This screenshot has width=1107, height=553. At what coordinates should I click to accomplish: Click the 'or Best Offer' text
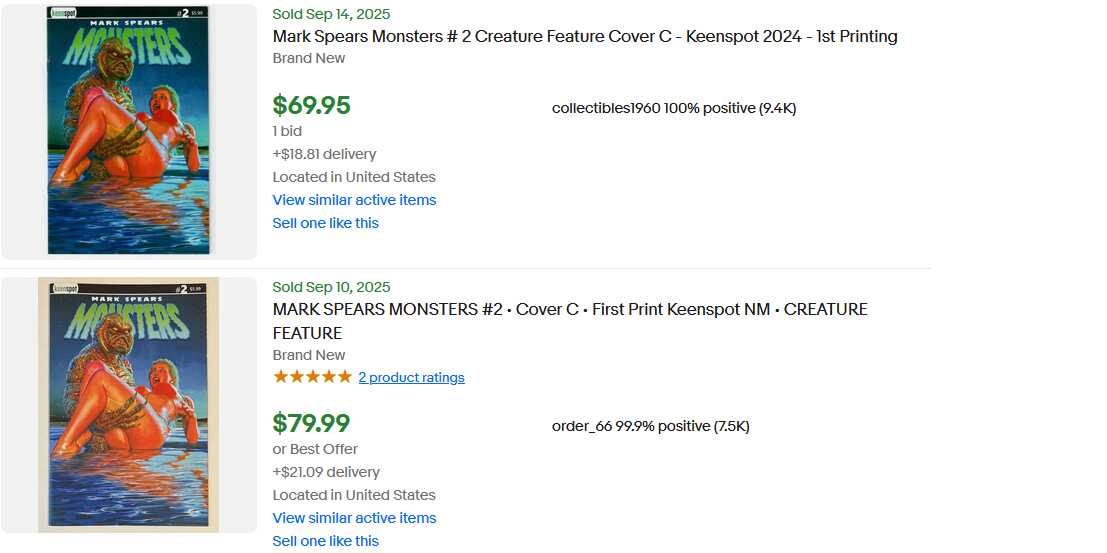(315, 449)
